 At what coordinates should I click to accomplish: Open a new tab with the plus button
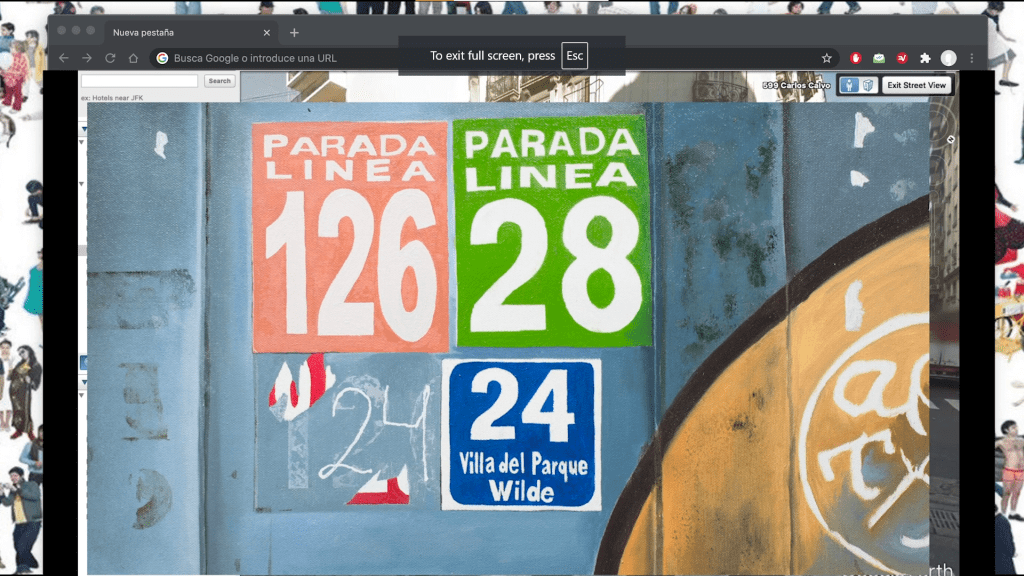click(294, 32)
